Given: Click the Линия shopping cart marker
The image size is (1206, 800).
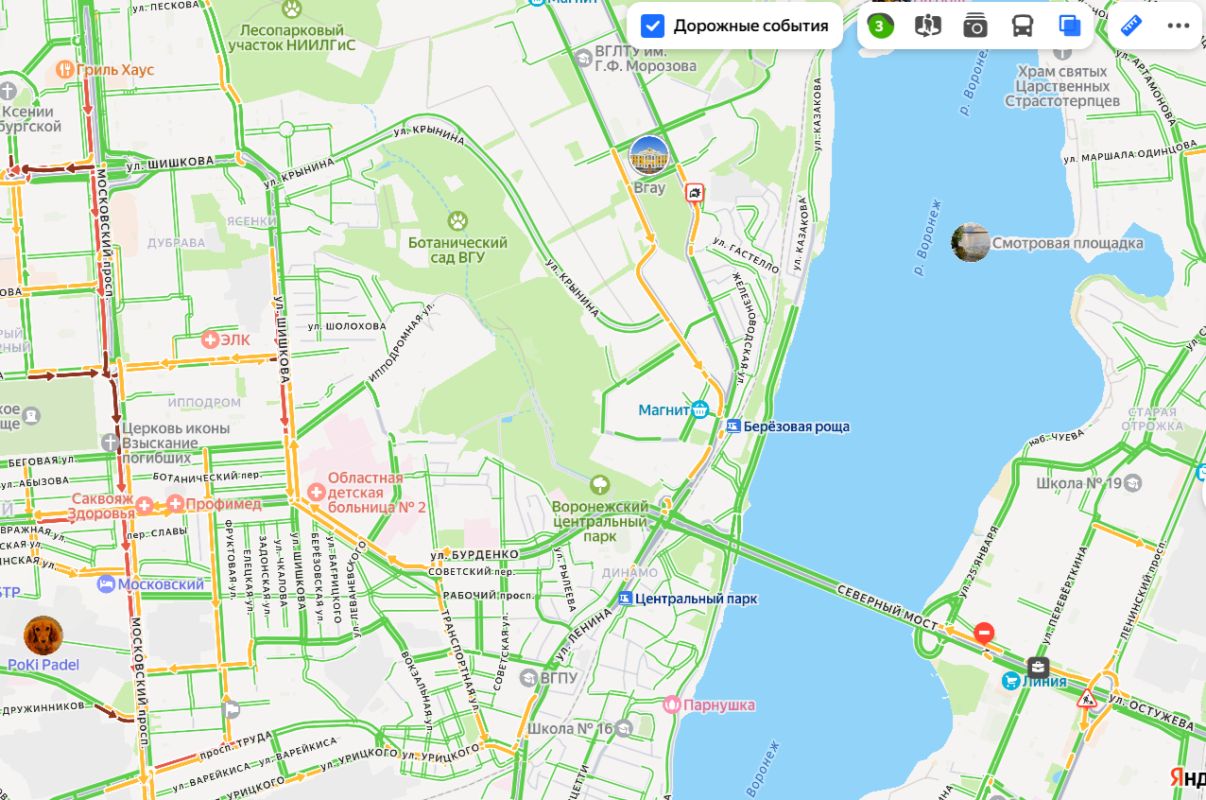Looking at the screenshot, I should click(x=1011, y=681).
